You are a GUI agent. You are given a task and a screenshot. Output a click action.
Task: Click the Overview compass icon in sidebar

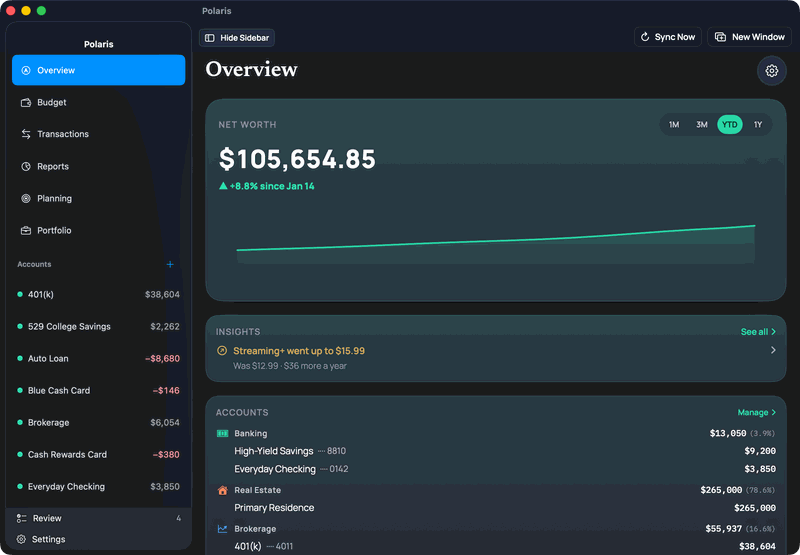26,70
